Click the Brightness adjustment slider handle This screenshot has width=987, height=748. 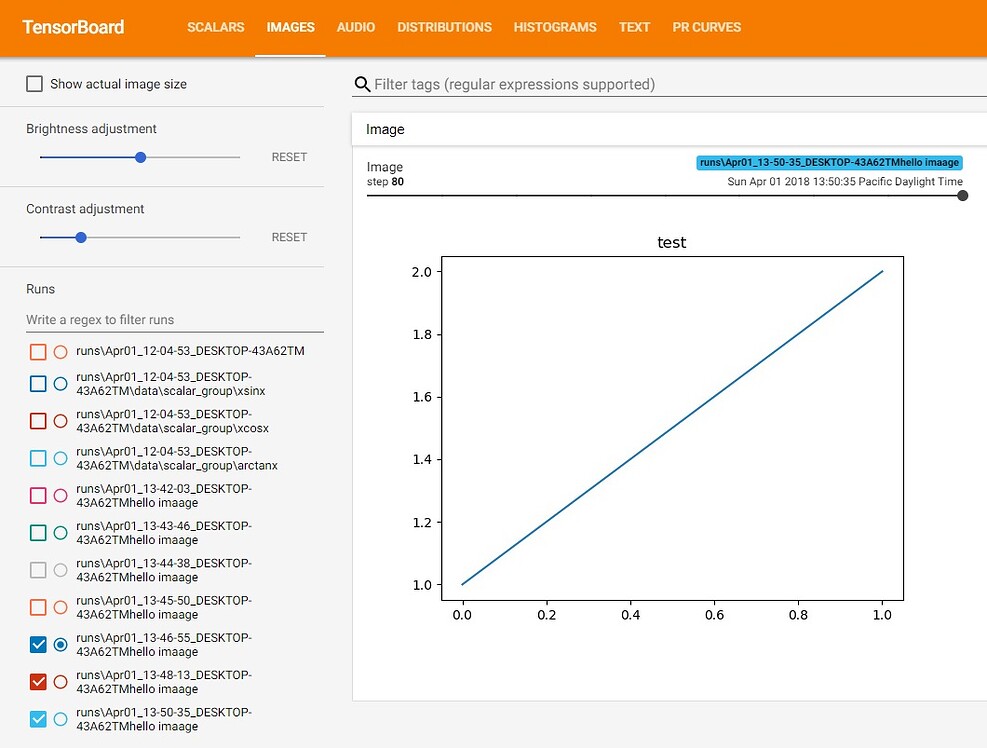click(141, 157)
